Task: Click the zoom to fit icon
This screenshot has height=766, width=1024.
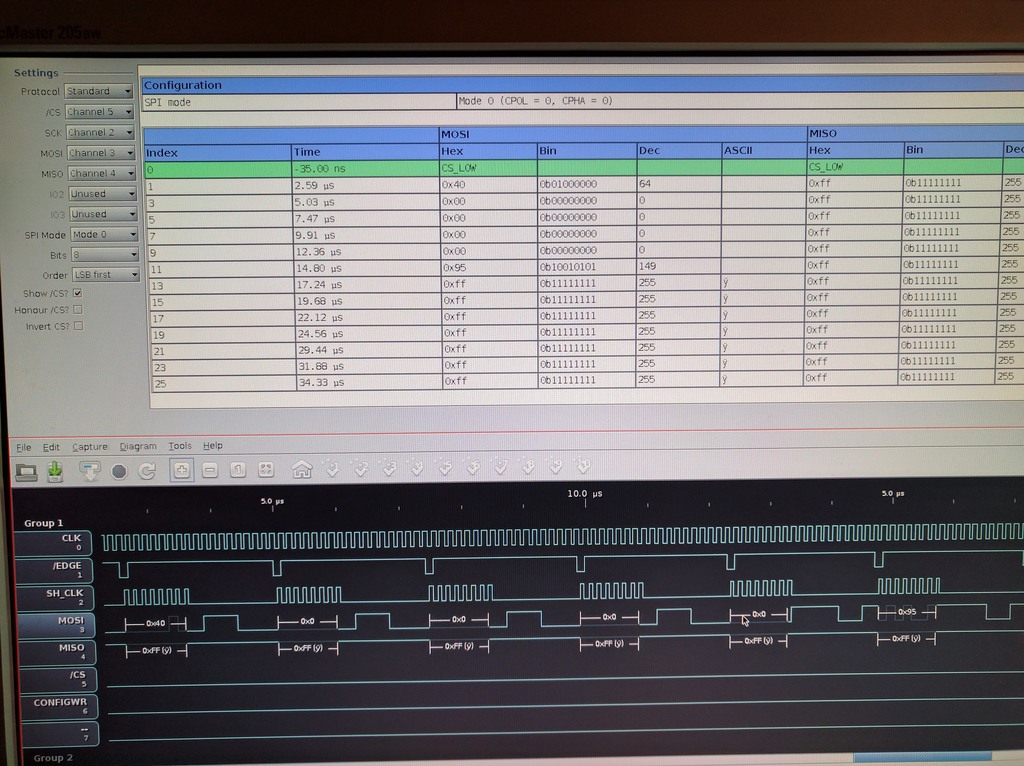Action: (266, 469)
